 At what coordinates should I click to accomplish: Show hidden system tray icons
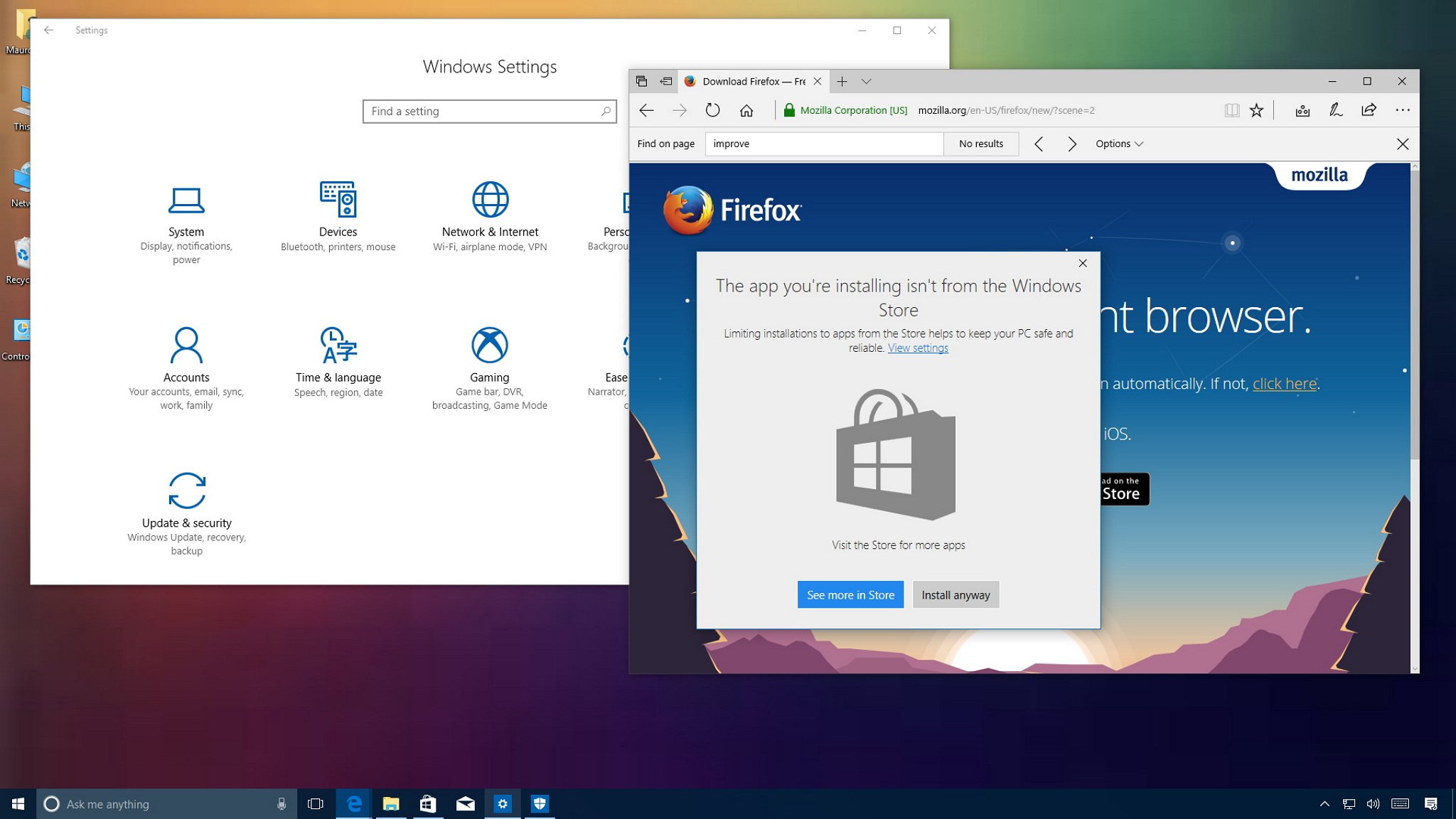(x=1324, y=804)
